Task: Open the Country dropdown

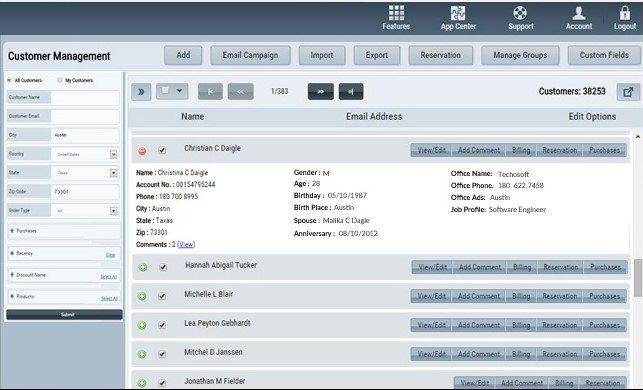Action: click(113, 154)
